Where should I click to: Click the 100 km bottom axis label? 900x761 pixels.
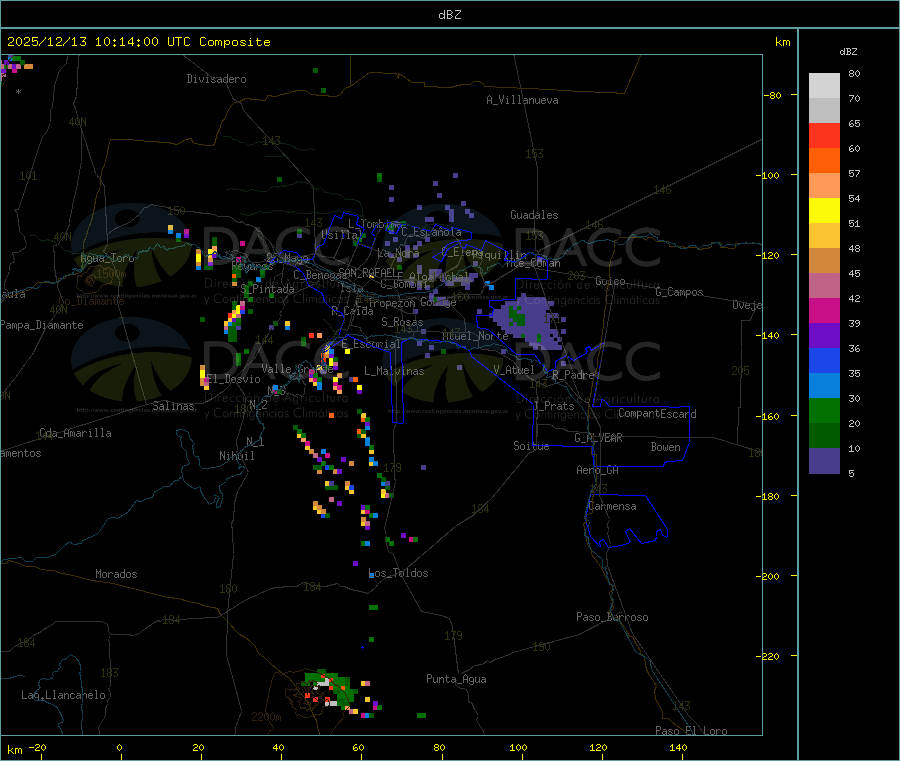(x=518, y=747)
